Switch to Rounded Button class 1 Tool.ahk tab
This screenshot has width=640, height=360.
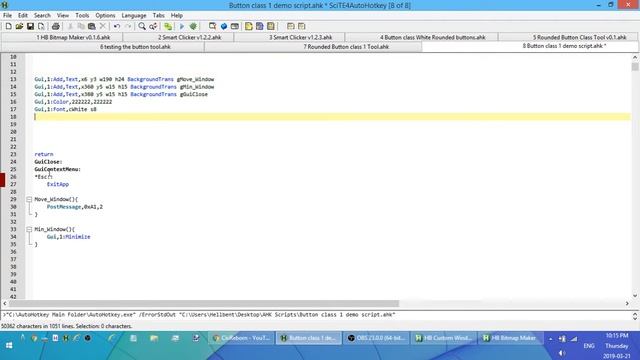(x=313, y=47)
